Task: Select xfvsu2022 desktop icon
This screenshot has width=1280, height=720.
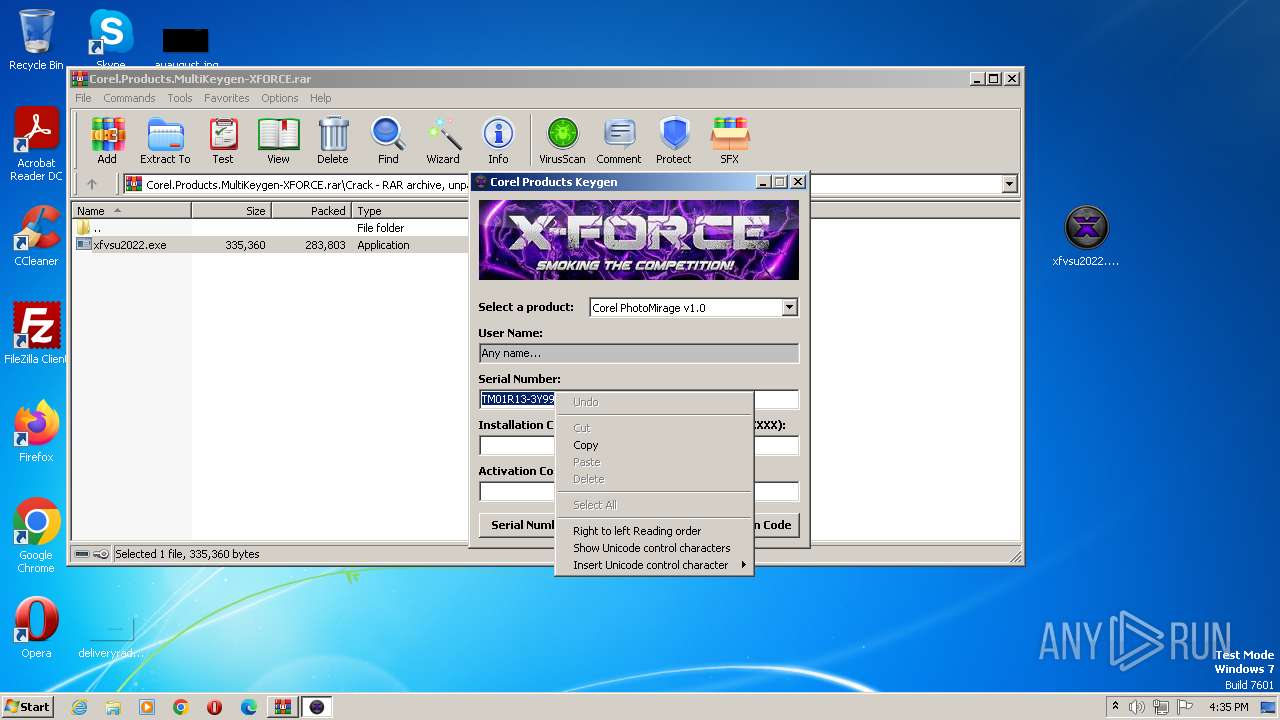Action: tap(1086, 237)
